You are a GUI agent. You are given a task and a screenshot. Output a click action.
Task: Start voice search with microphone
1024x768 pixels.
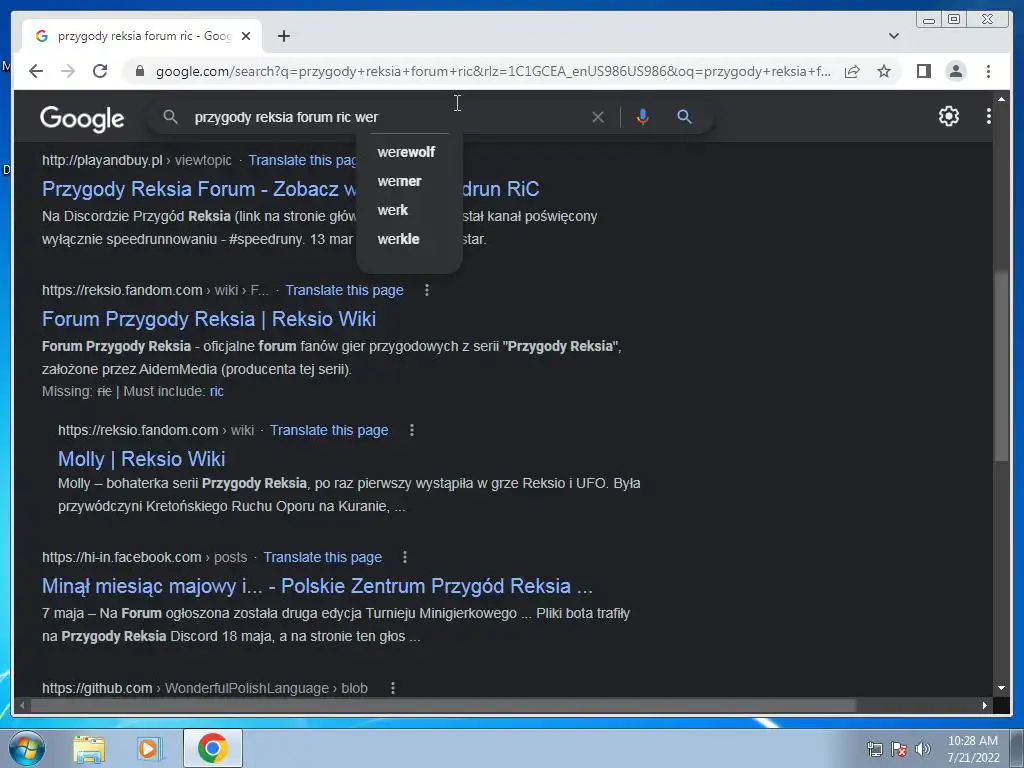click(643, 117)
